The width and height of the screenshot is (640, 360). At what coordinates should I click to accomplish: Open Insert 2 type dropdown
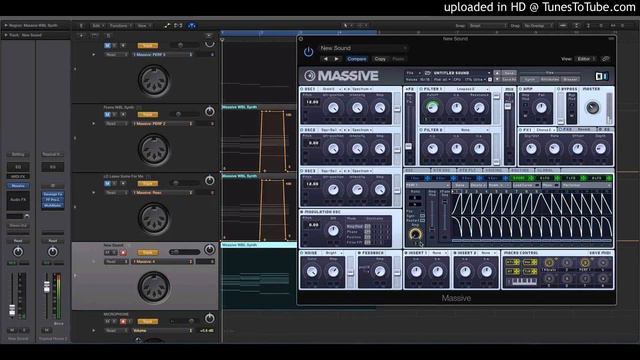(487, 253)
